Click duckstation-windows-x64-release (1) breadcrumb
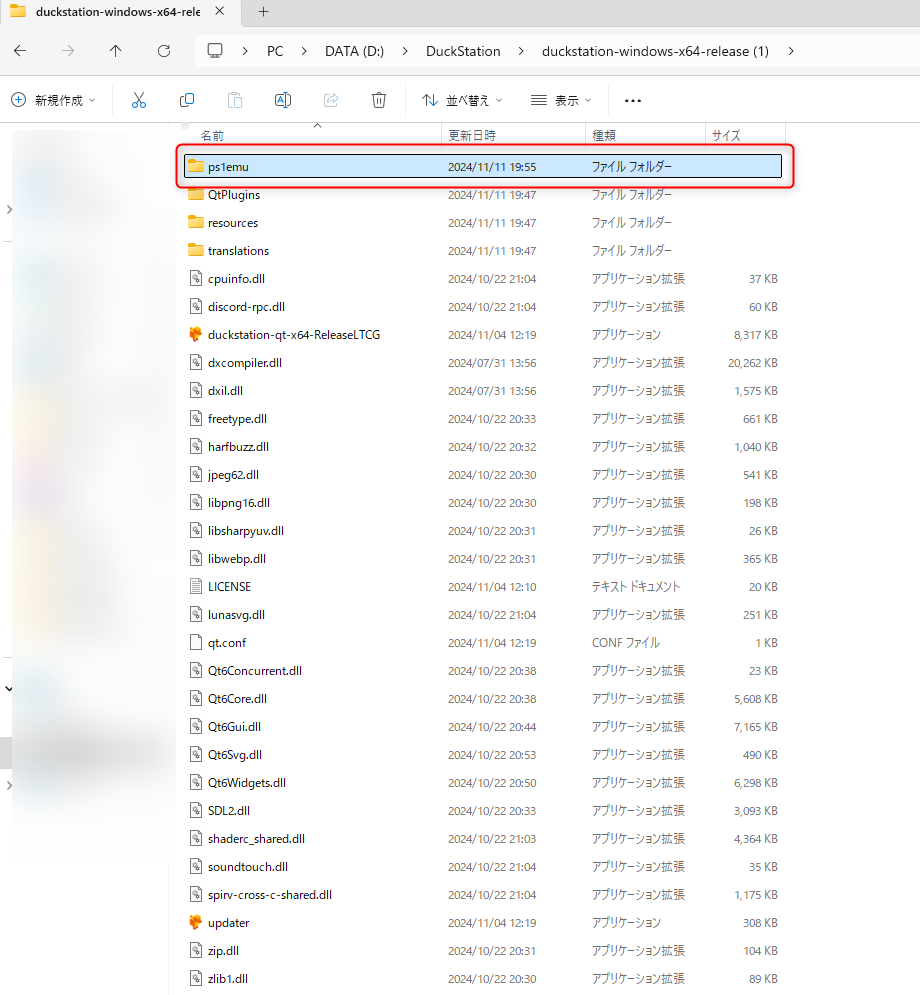 655,51
